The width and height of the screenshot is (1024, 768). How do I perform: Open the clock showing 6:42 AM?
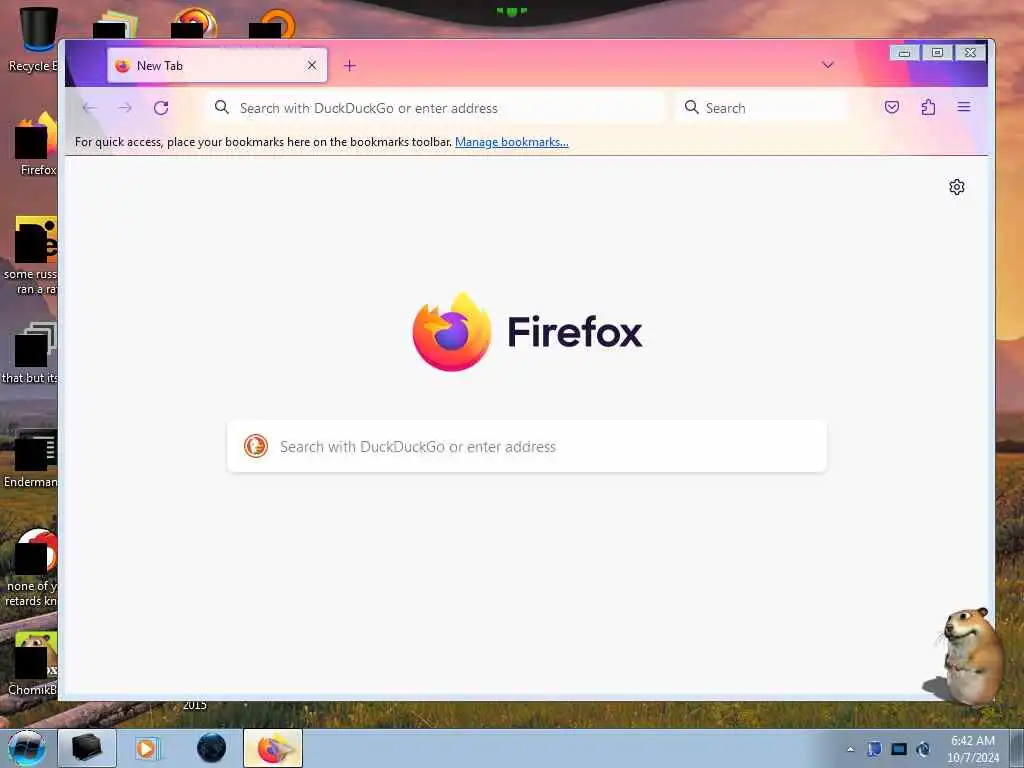(973, 748)
